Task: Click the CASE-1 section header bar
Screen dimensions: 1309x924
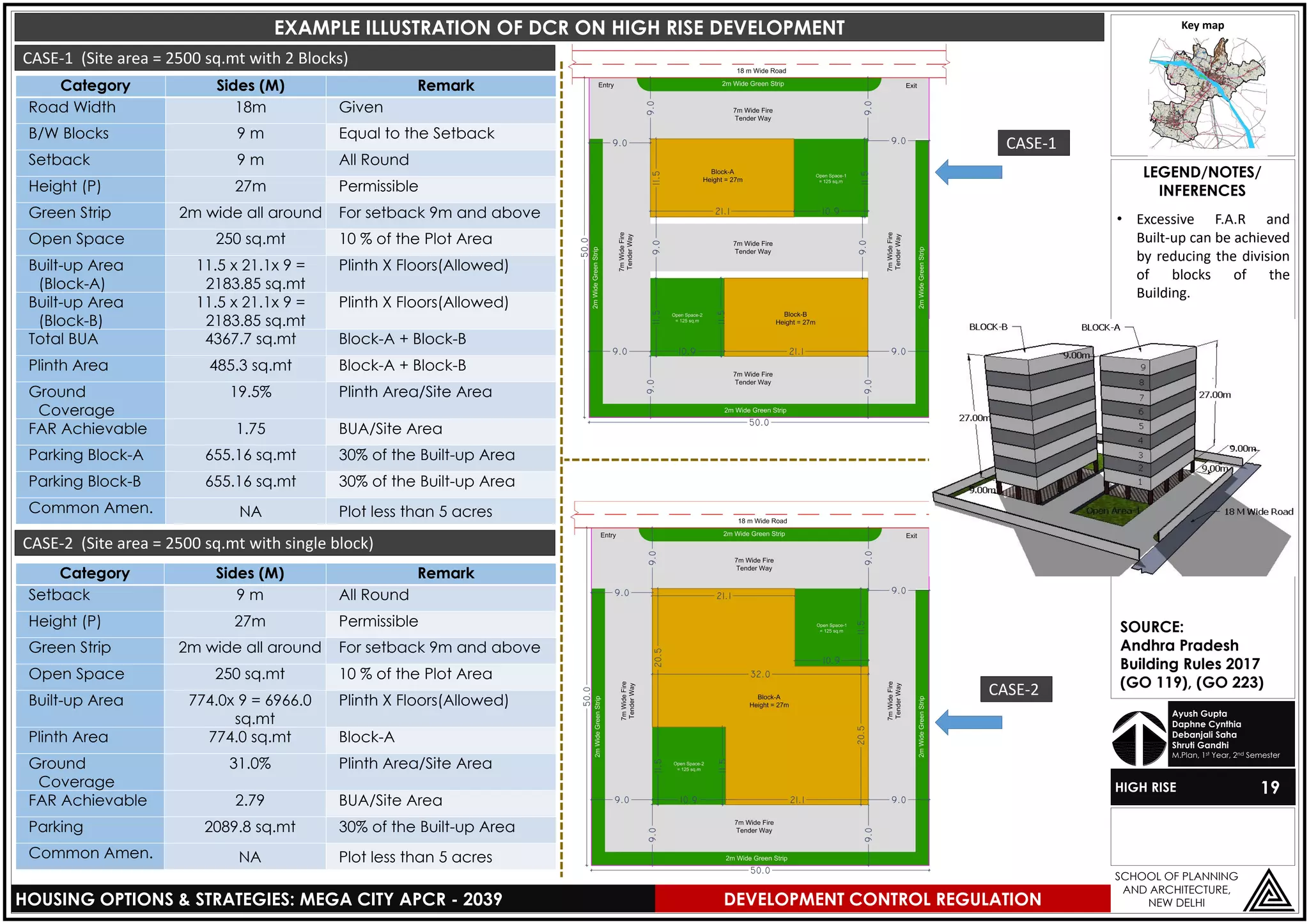Action: coord(285,58)
